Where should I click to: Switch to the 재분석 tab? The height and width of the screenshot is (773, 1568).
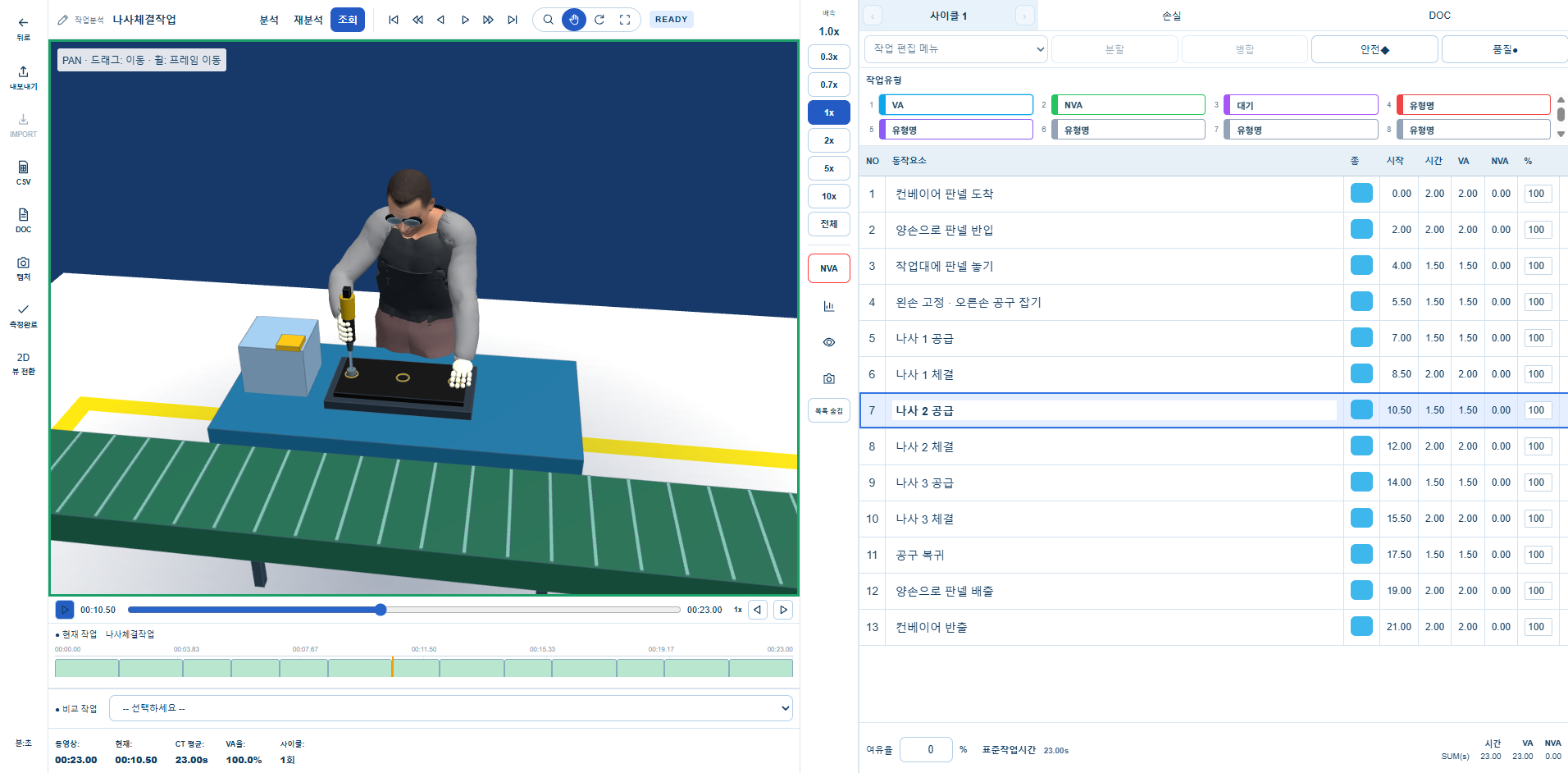308,20
